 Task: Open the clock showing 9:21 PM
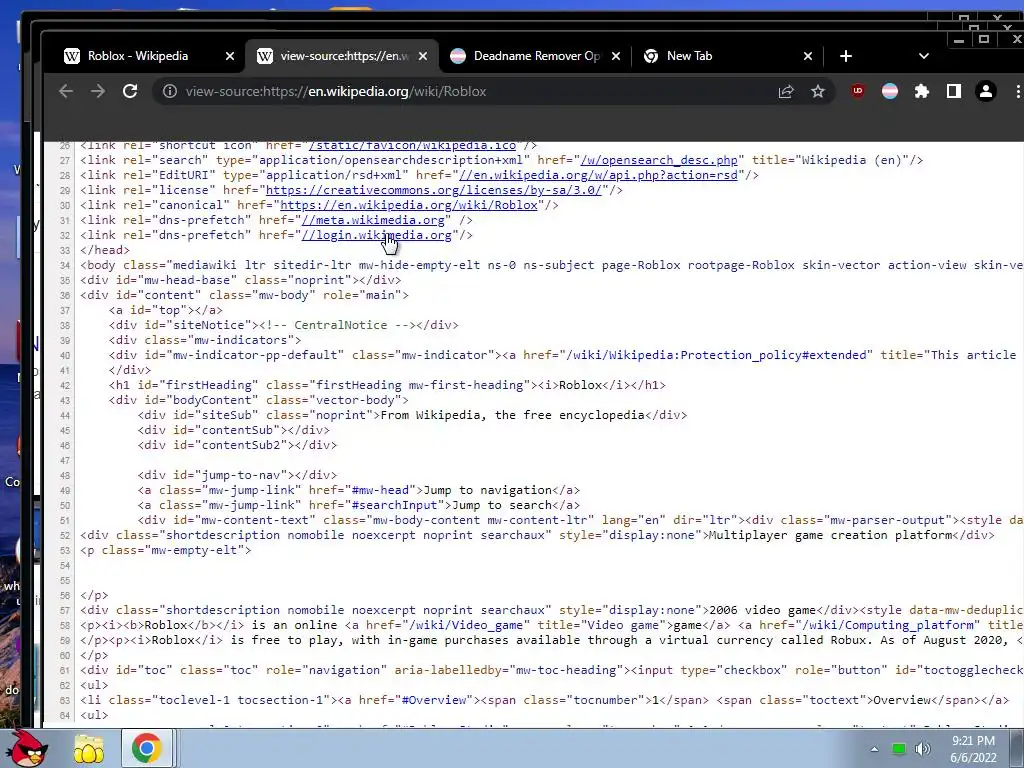pos(973,749)
